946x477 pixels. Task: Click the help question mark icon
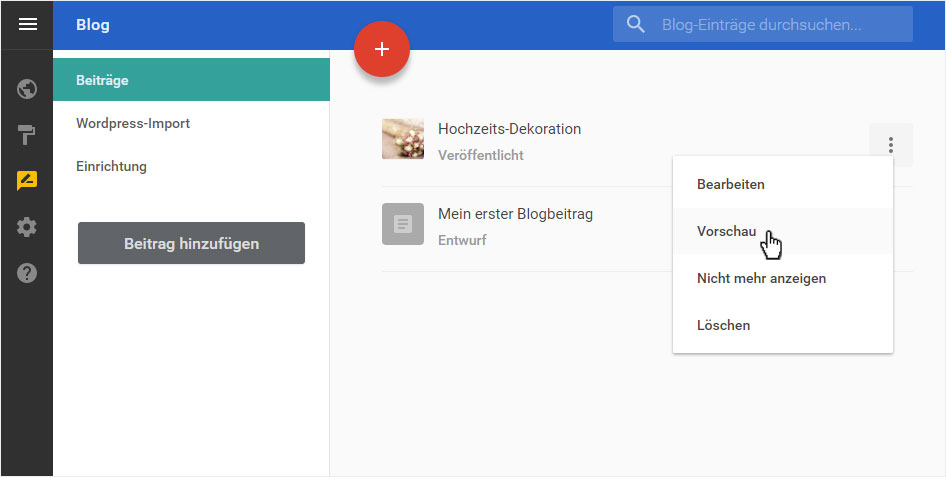27,273
